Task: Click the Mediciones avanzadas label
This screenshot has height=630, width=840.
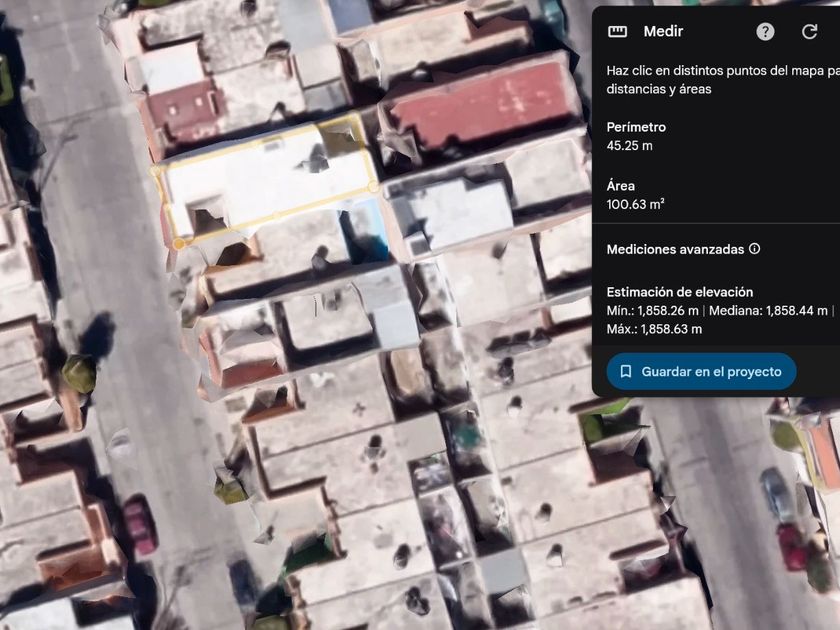Action: pos(675,249)
